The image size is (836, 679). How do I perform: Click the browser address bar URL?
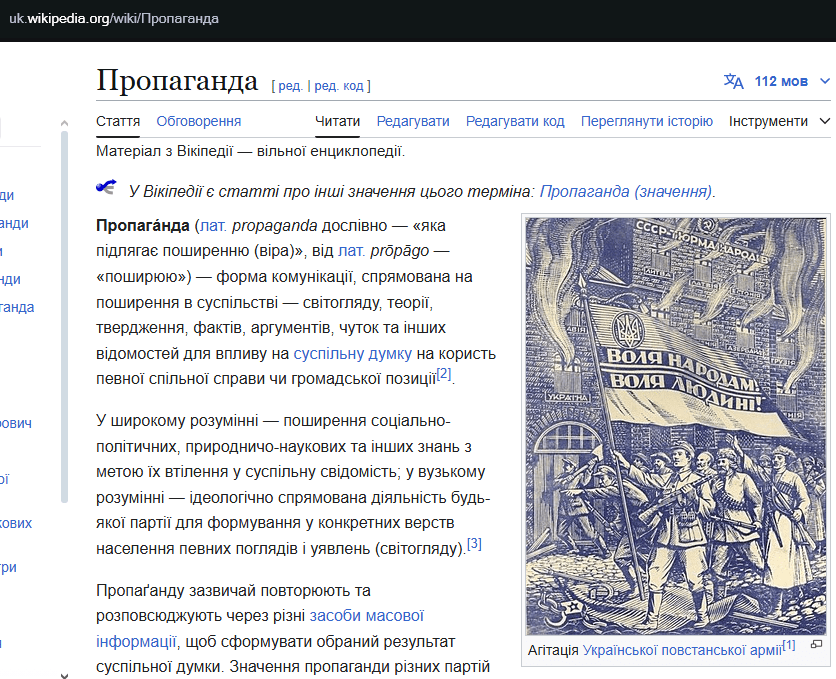[x=114, y=19]
